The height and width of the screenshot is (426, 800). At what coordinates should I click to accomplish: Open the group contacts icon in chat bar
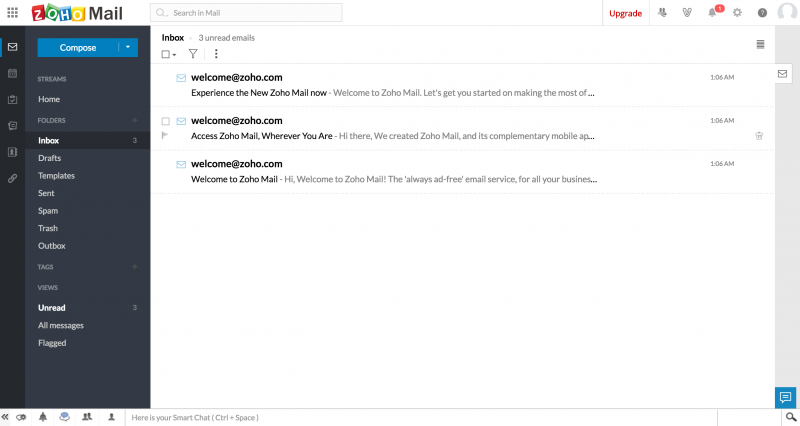tap(87, 417)
